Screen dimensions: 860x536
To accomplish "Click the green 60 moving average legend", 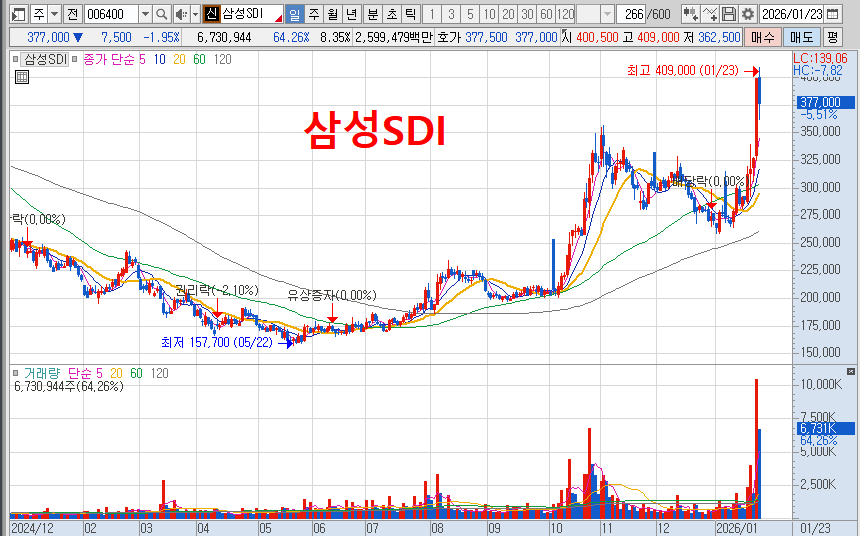I will [199, 59].
